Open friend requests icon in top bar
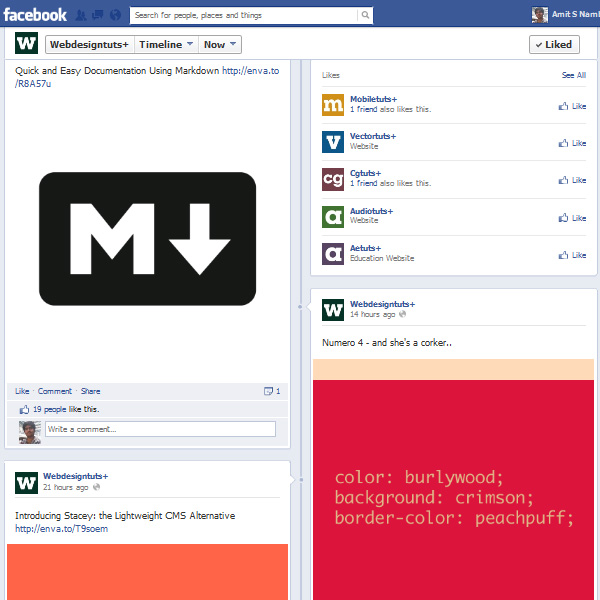This screenshot has height=600, width=600. click(82, 16)
